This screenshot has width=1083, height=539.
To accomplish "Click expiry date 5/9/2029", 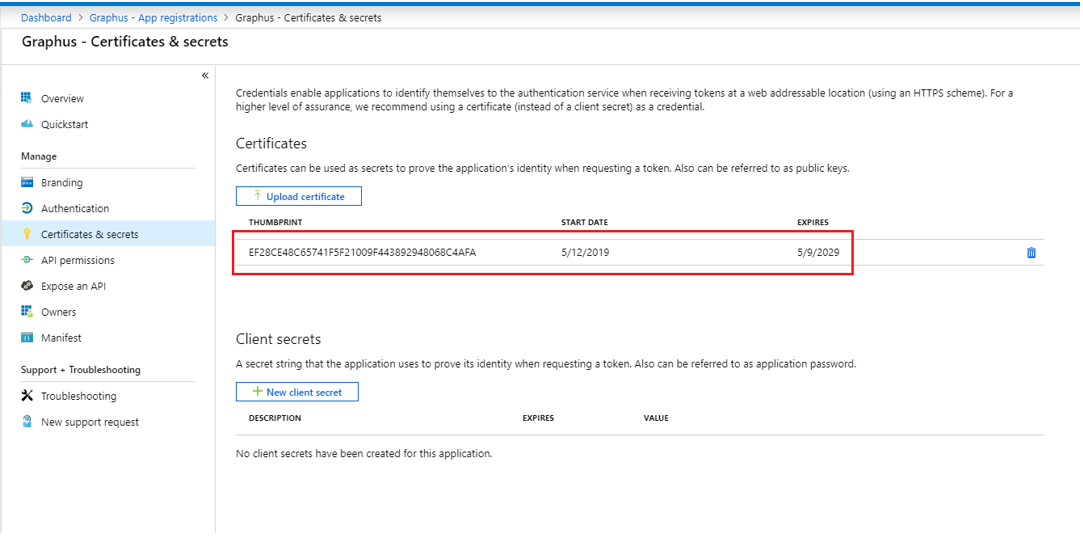I will coord(818,253).
